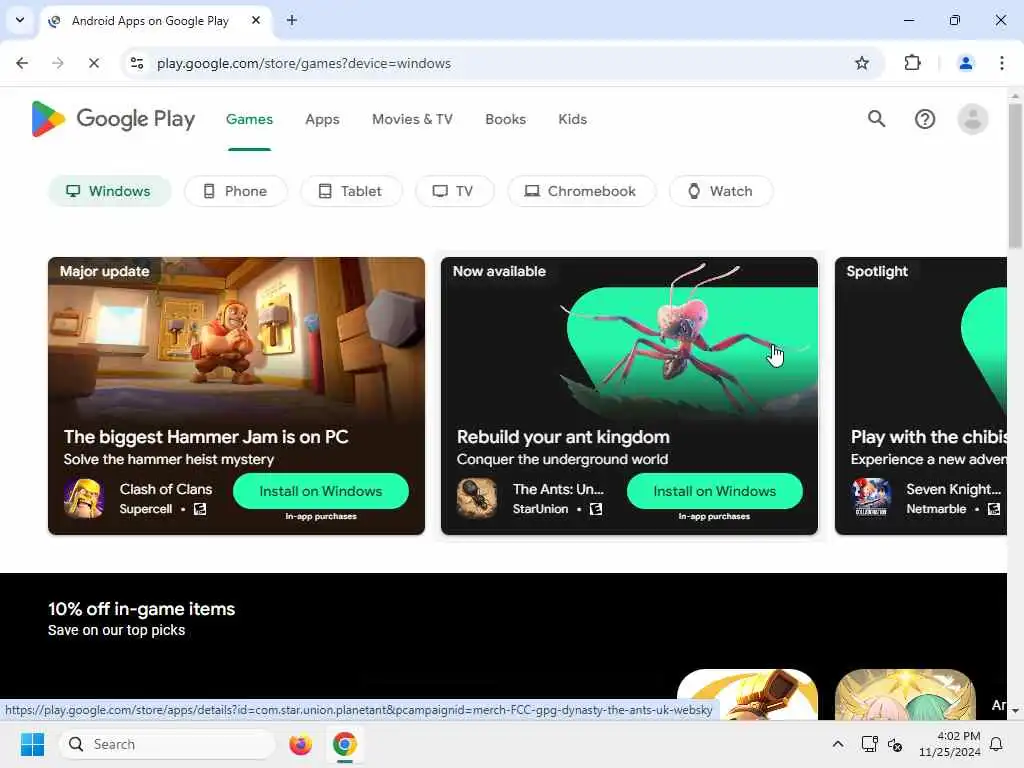
Task: Select the Watch device filter chip
Action: [721, 191]
